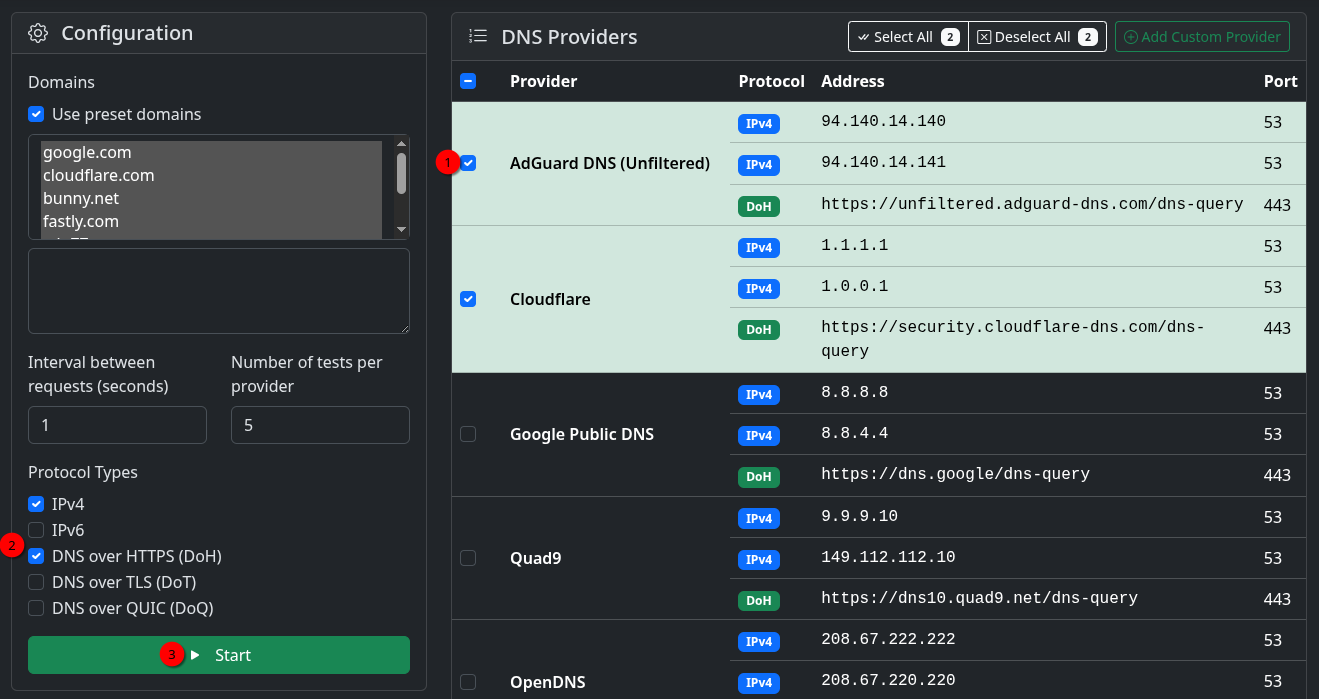Click the play icon on Start button
The width and height of the screenshot is (1319, 699).
point(195,655)
